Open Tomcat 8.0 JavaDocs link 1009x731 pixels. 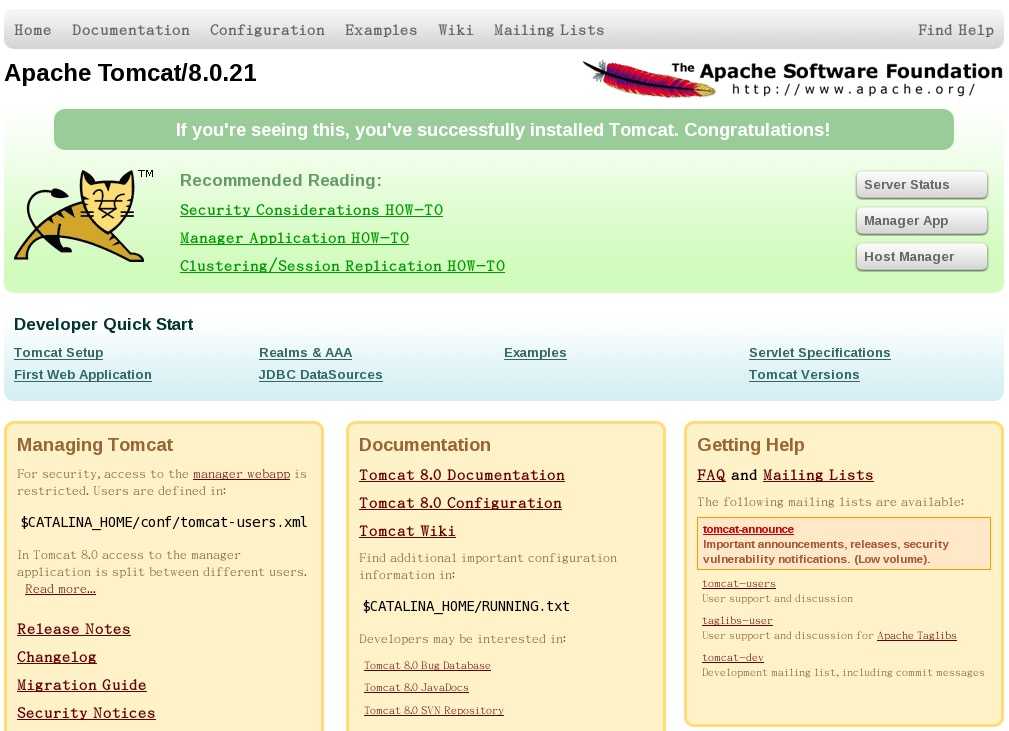[x=416, y=687]
